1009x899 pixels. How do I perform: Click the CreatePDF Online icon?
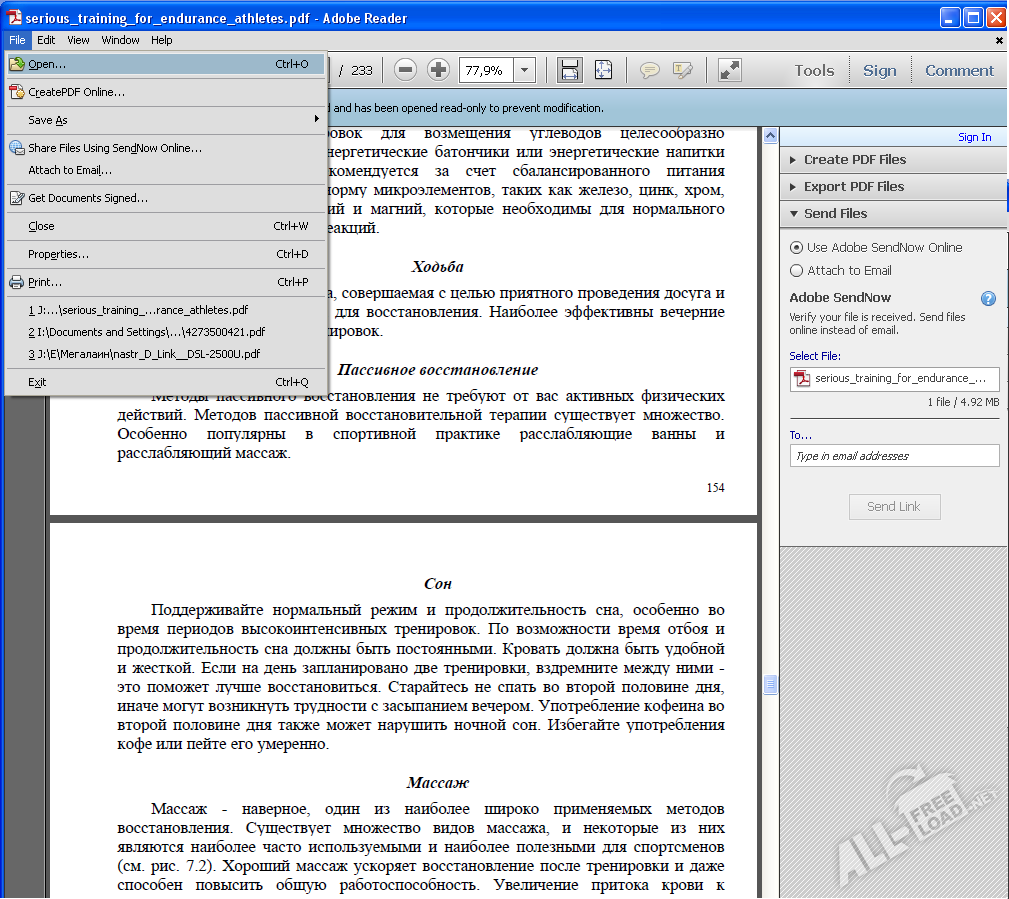[x=16, y=91]
